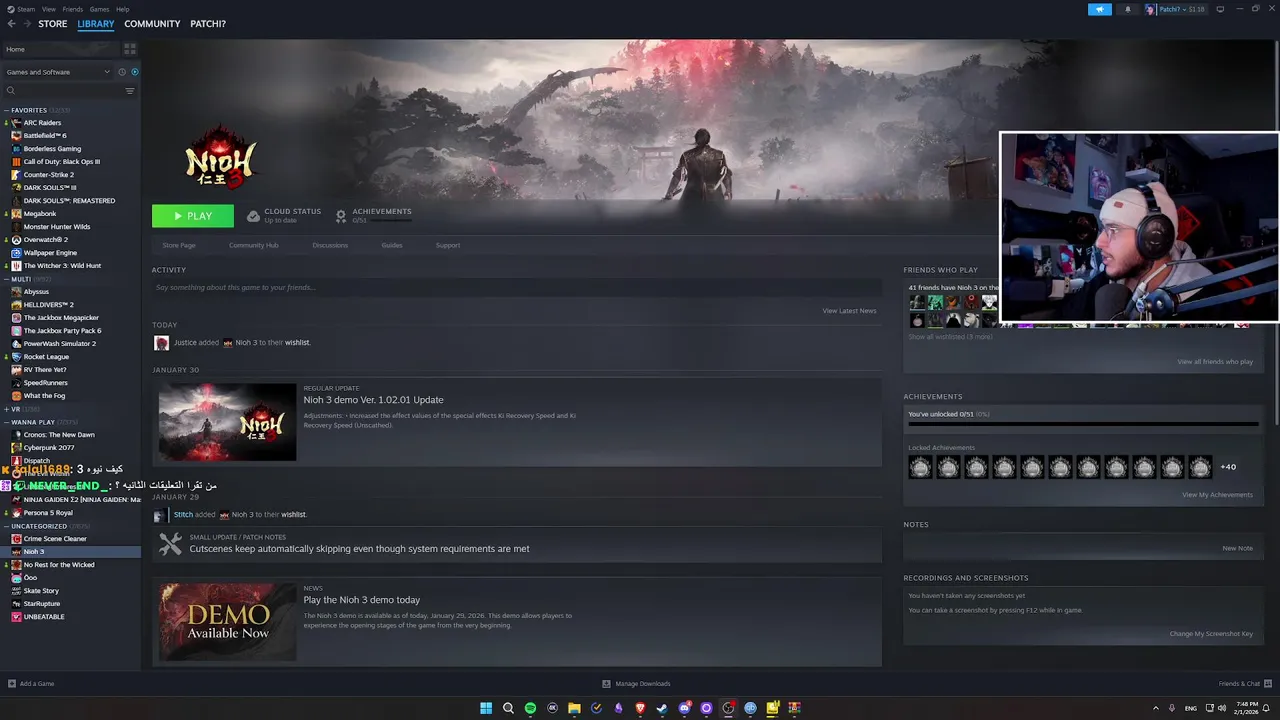
Task: Click View My Achievements link
Action: coord(1217,495)
